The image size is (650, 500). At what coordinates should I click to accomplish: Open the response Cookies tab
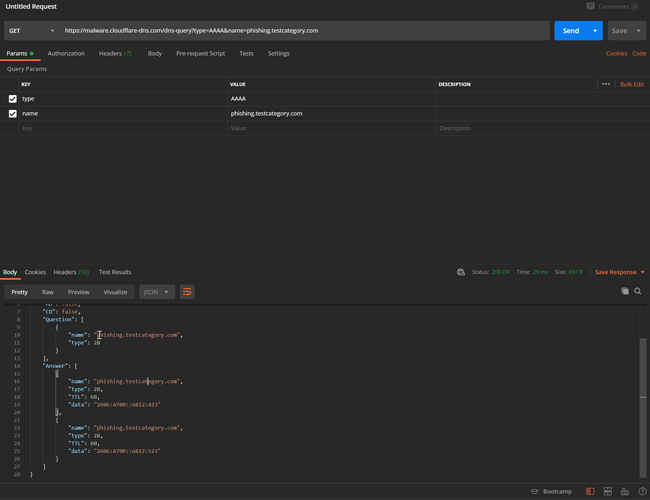35,272
